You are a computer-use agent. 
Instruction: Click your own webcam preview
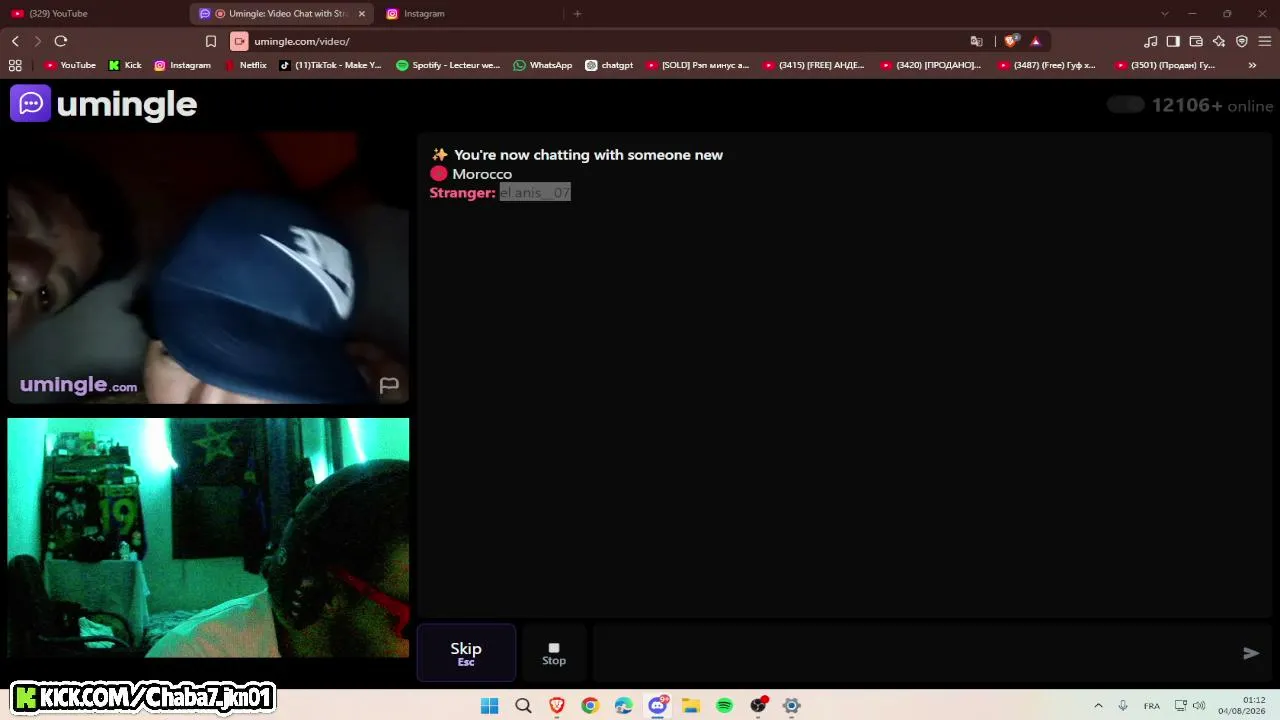click(208, 538)
